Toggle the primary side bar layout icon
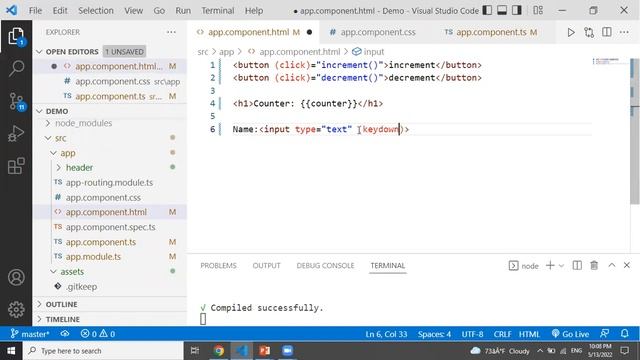This screenshot has width=640, height=360. (x=487, y=10)
